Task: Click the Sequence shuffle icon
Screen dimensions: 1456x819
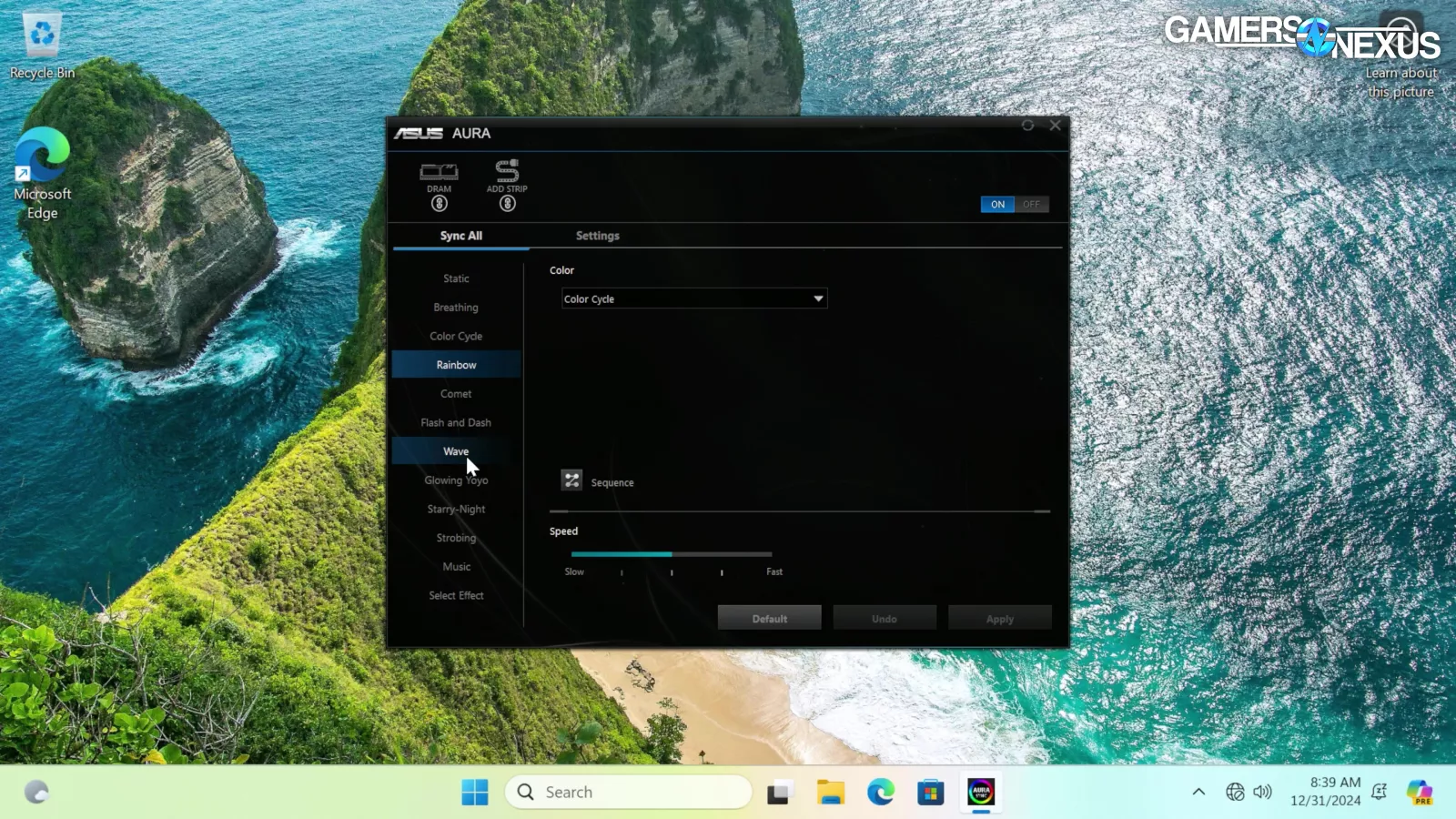Action: click(x=571, y=480)
